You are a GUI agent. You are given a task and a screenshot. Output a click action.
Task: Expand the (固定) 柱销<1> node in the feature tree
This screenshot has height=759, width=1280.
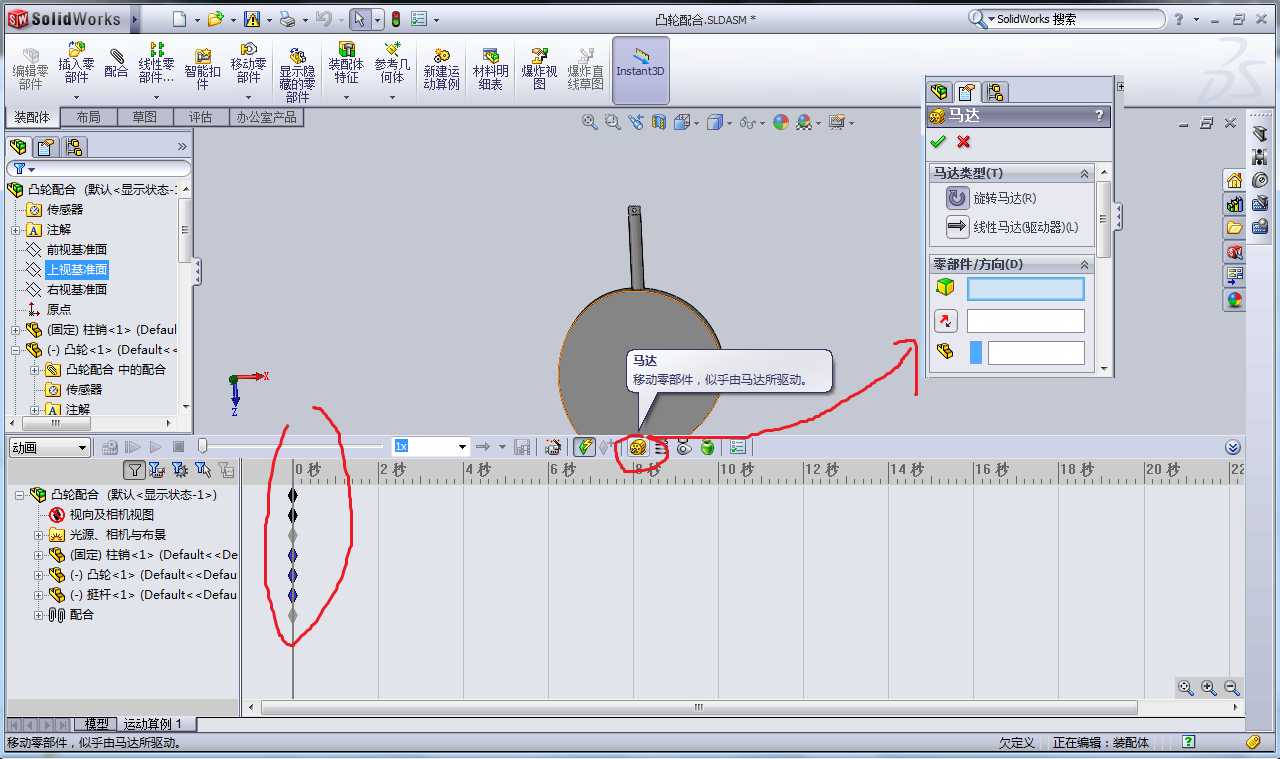[x=16, y=330]
